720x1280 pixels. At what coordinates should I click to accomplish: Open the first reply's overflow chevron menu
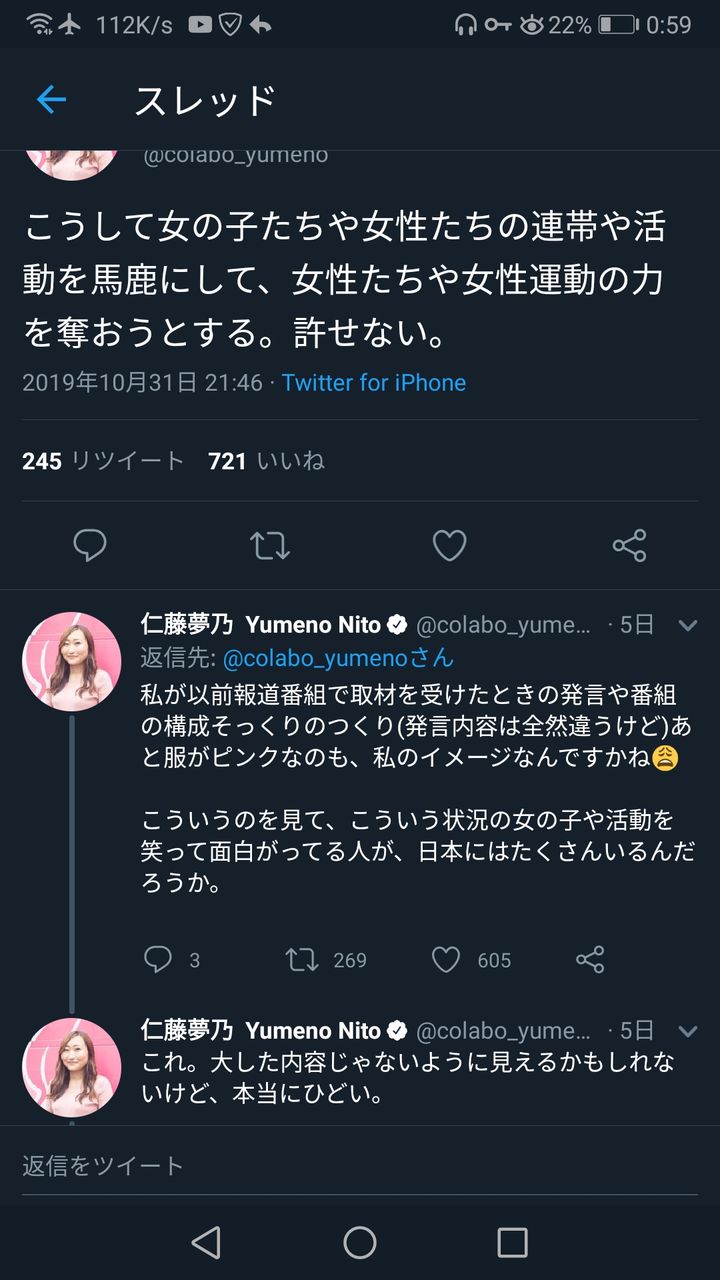pyautogui.click(x=688, y=626)
